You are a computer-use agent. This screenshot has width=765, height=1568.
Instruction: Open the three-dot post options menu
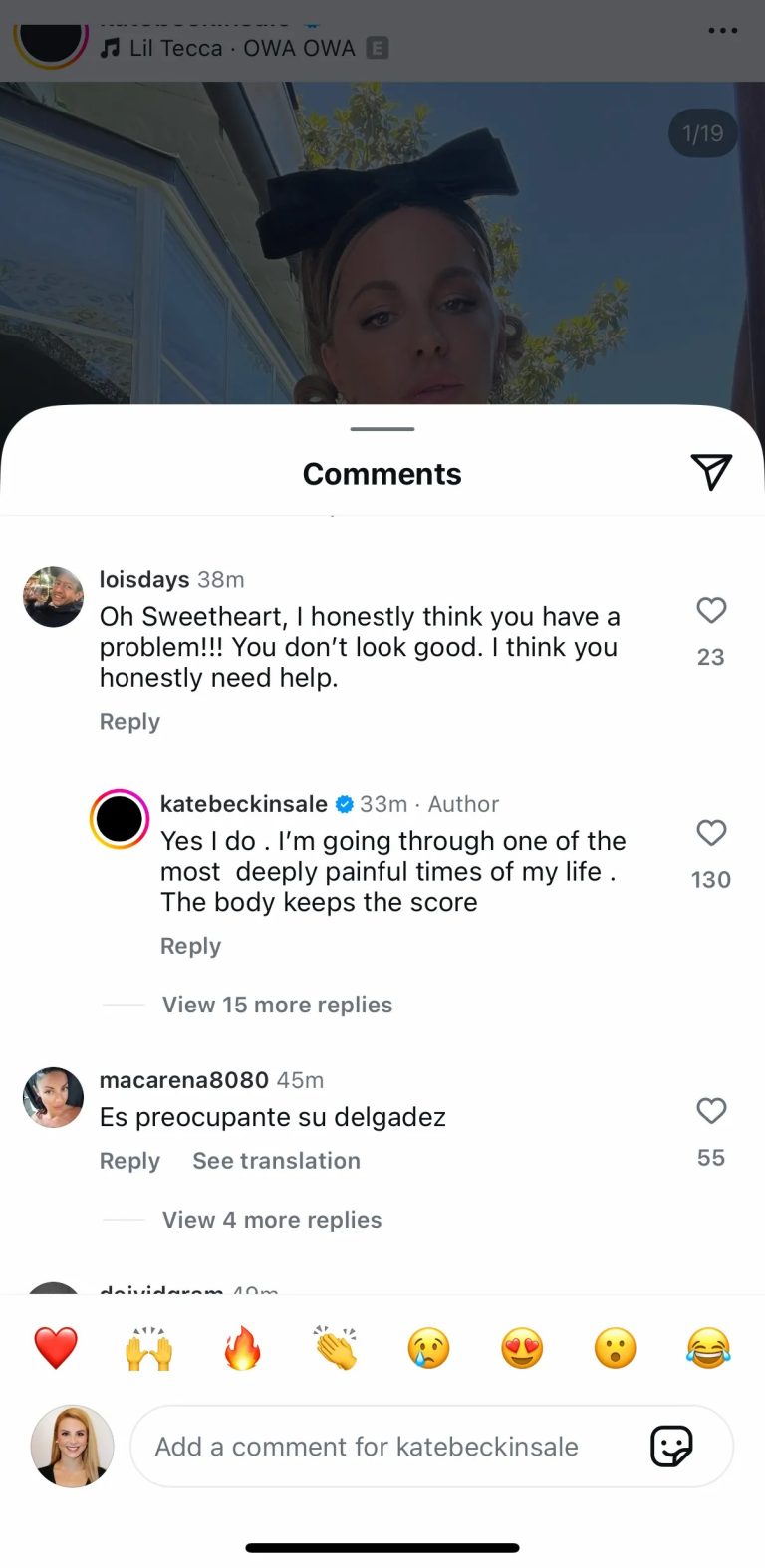[x=721, y=30]
